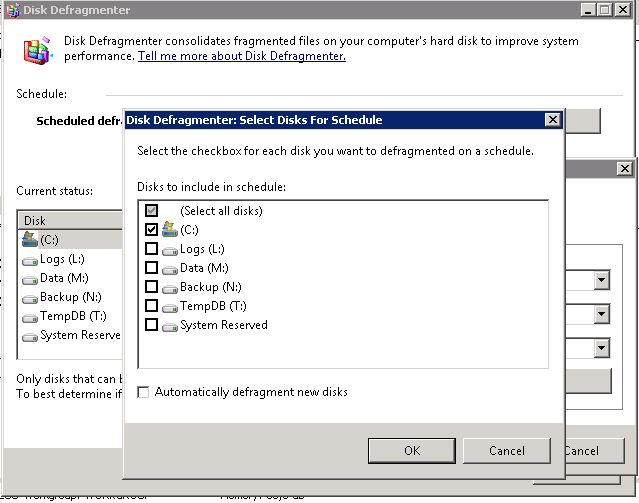Select Logs (L:) in Current status list

click(71, 259)
